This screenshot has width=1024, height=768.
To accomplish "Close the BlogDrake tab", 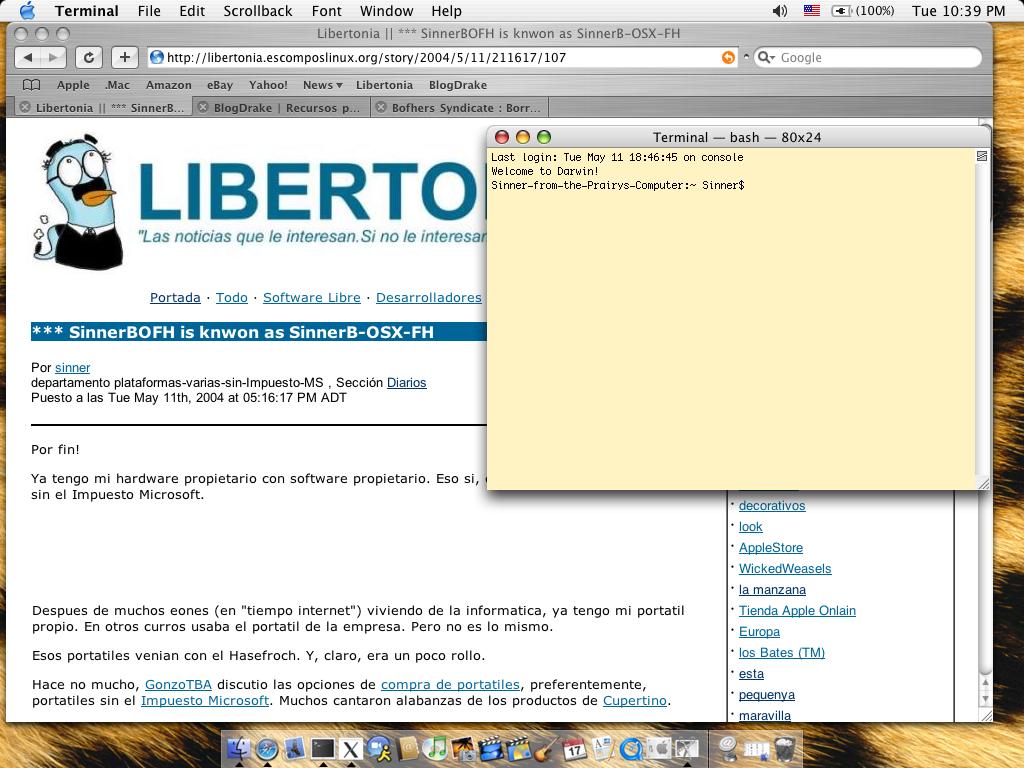I will (x=203, y=107).
